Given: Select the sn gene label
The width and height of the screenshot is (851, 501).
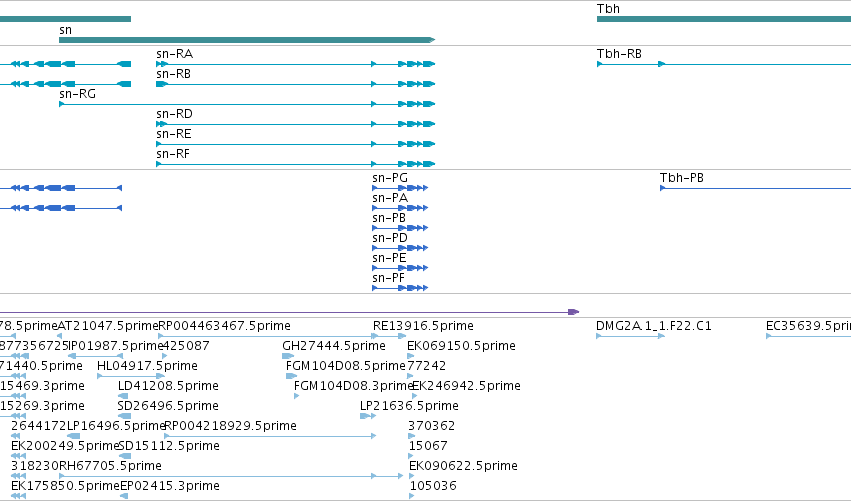Looking at the screenshot, I should coord(65,30).
